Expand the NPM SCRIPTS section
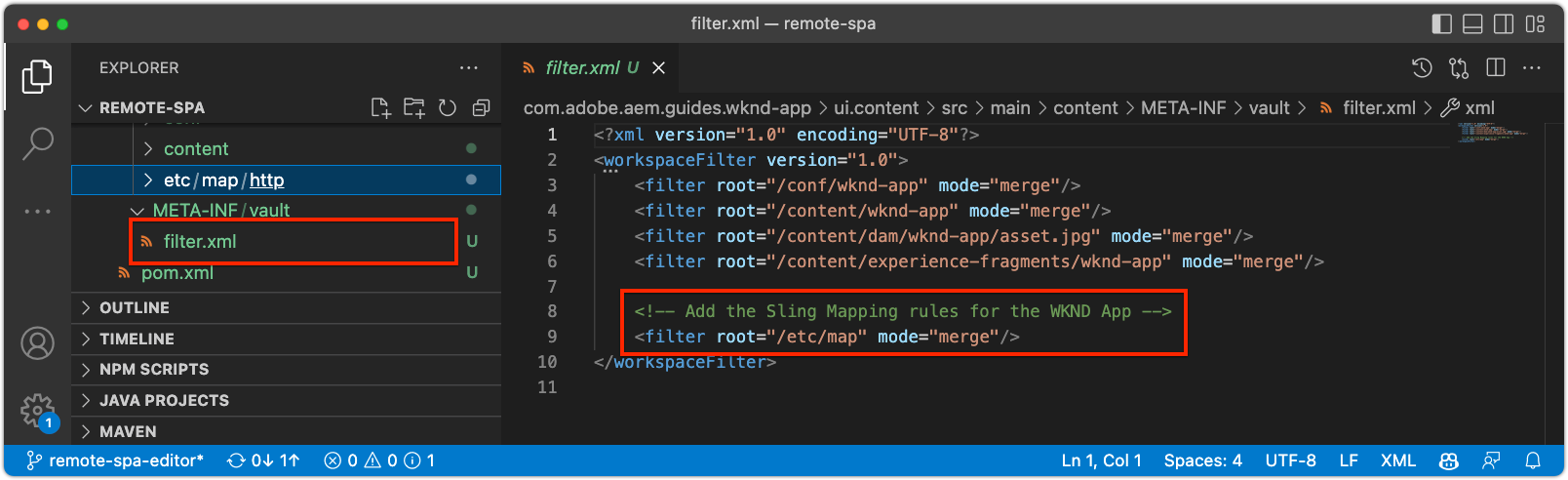The height and width of the screenshot is (480, 1568). (154, 369)
